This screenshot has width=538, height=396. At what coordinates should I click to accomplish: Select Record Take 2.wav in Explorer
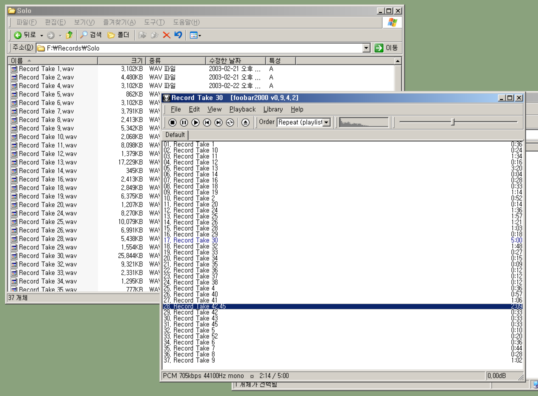(46, 78)
